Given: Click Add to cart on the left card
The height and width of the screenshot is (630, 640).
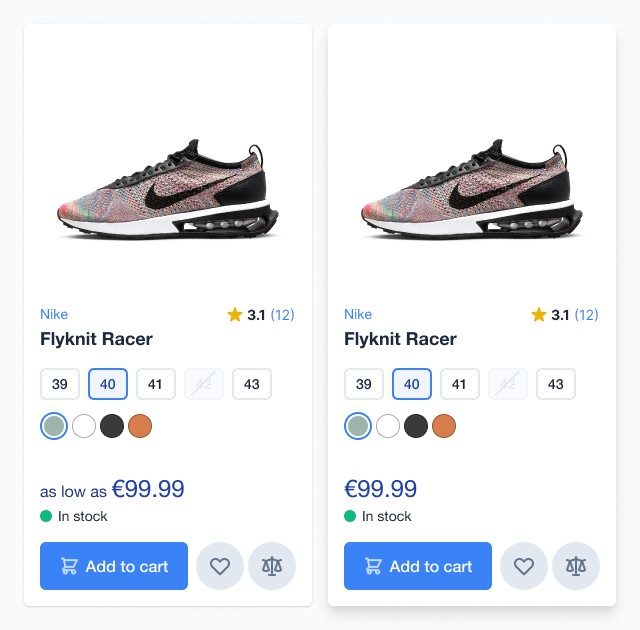Looking at the screenshot, I should (x=114, y=566).
